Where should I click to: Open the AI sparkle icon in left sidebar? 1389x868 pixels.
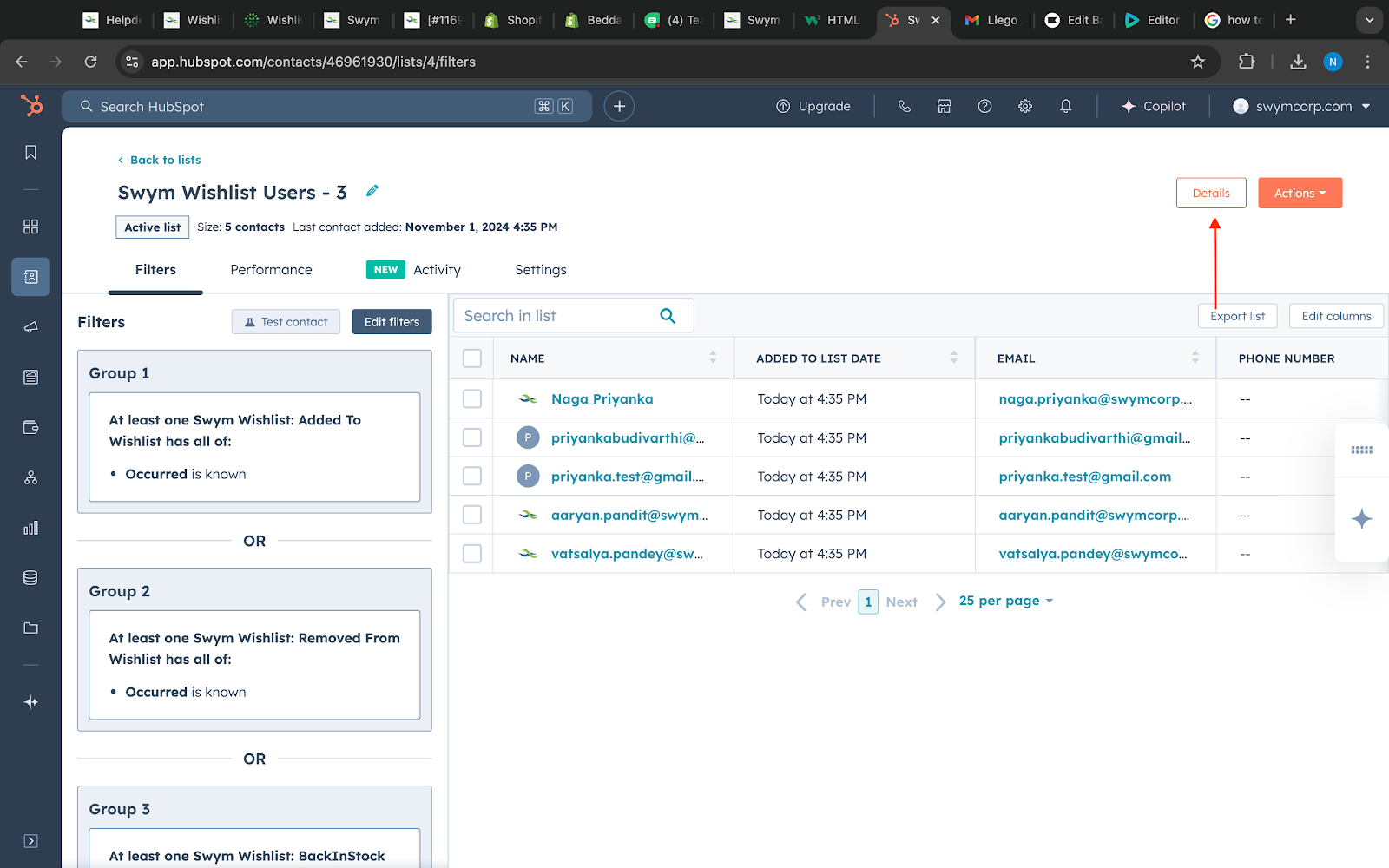[30, 702]
